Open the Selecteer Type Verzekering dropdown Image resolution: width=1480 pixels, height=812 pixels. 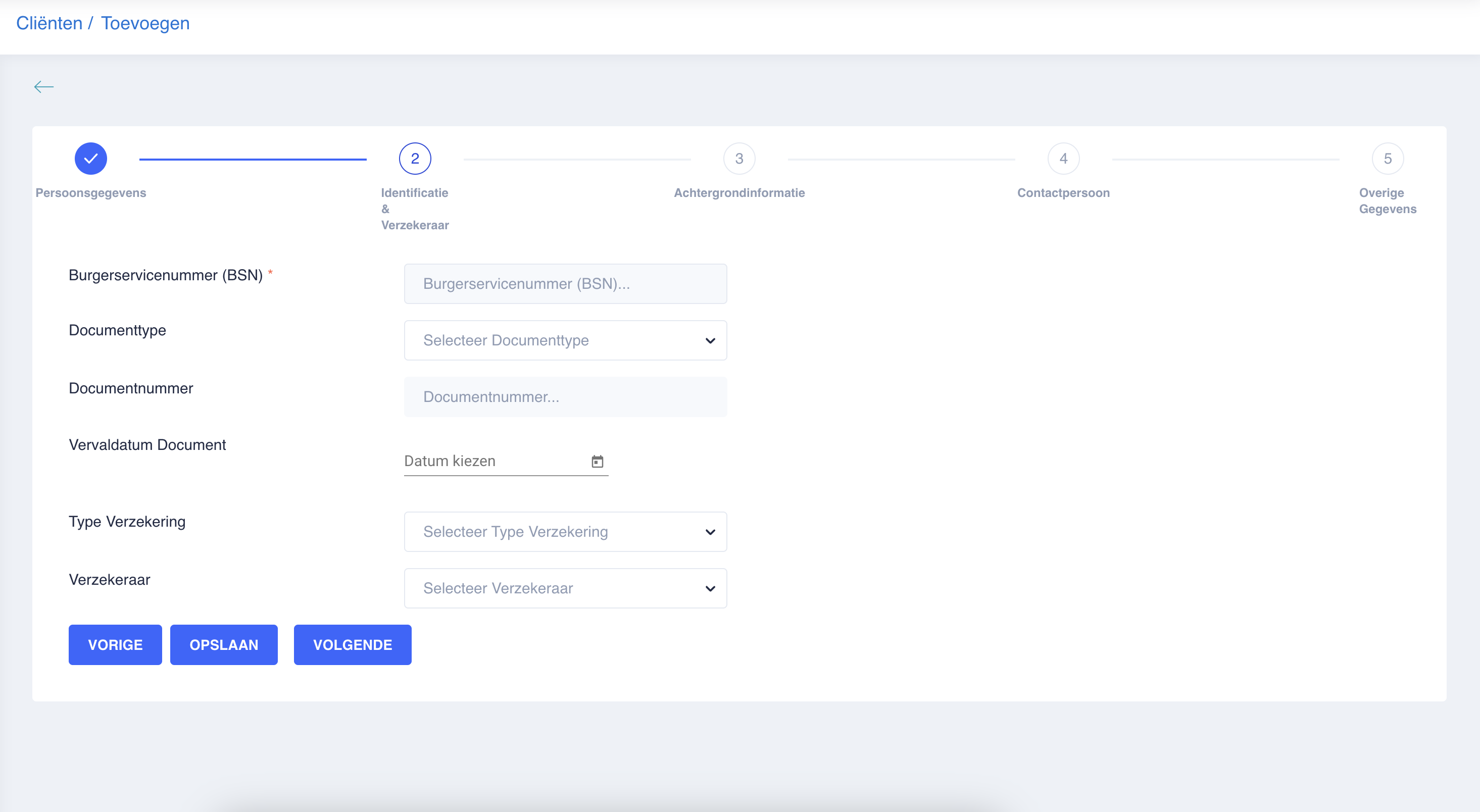[565, 532]
